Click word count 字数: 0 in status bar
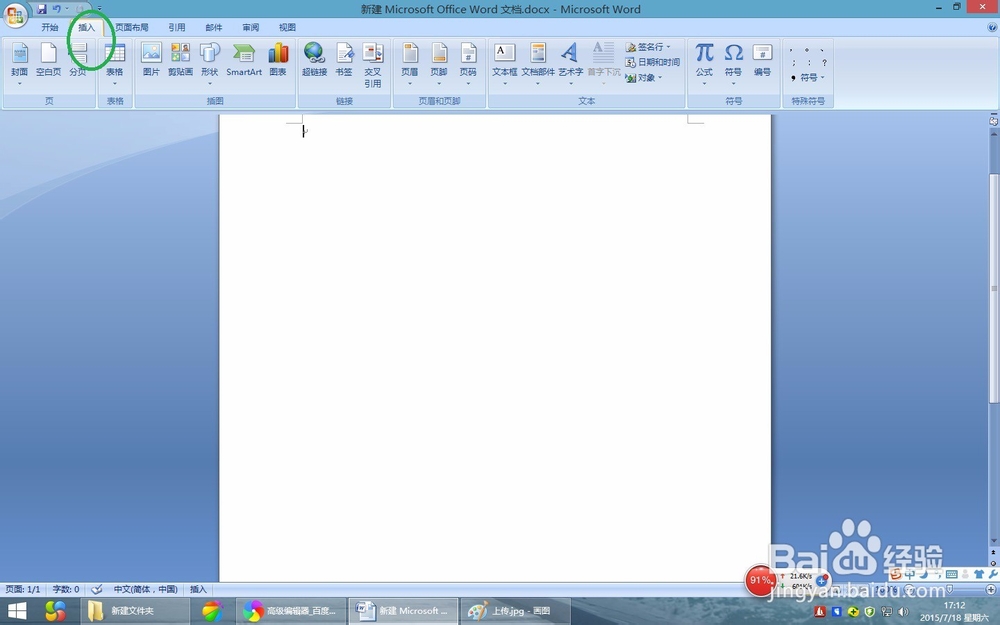This screenshot has width=1000, height=625. [x=66, y=589]
